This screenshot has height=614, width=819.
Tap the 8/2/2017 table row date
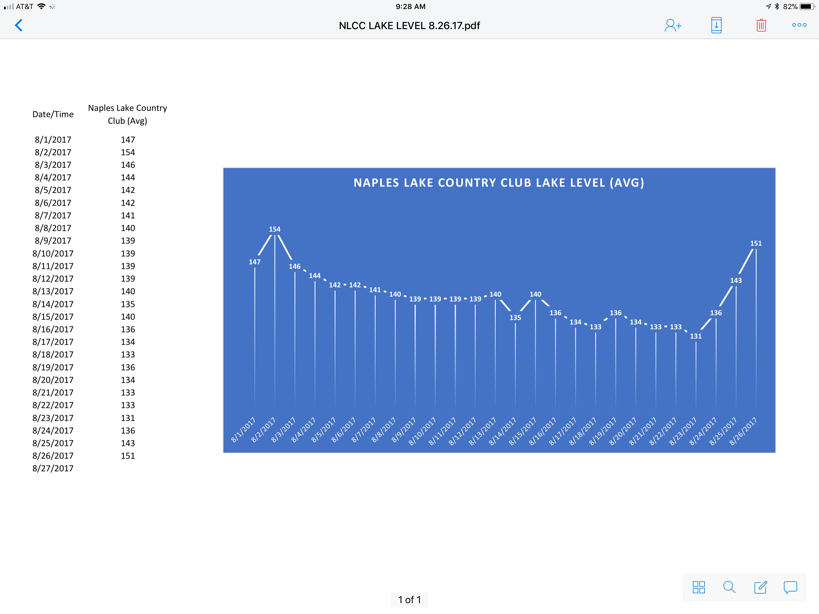coord(53,152)
